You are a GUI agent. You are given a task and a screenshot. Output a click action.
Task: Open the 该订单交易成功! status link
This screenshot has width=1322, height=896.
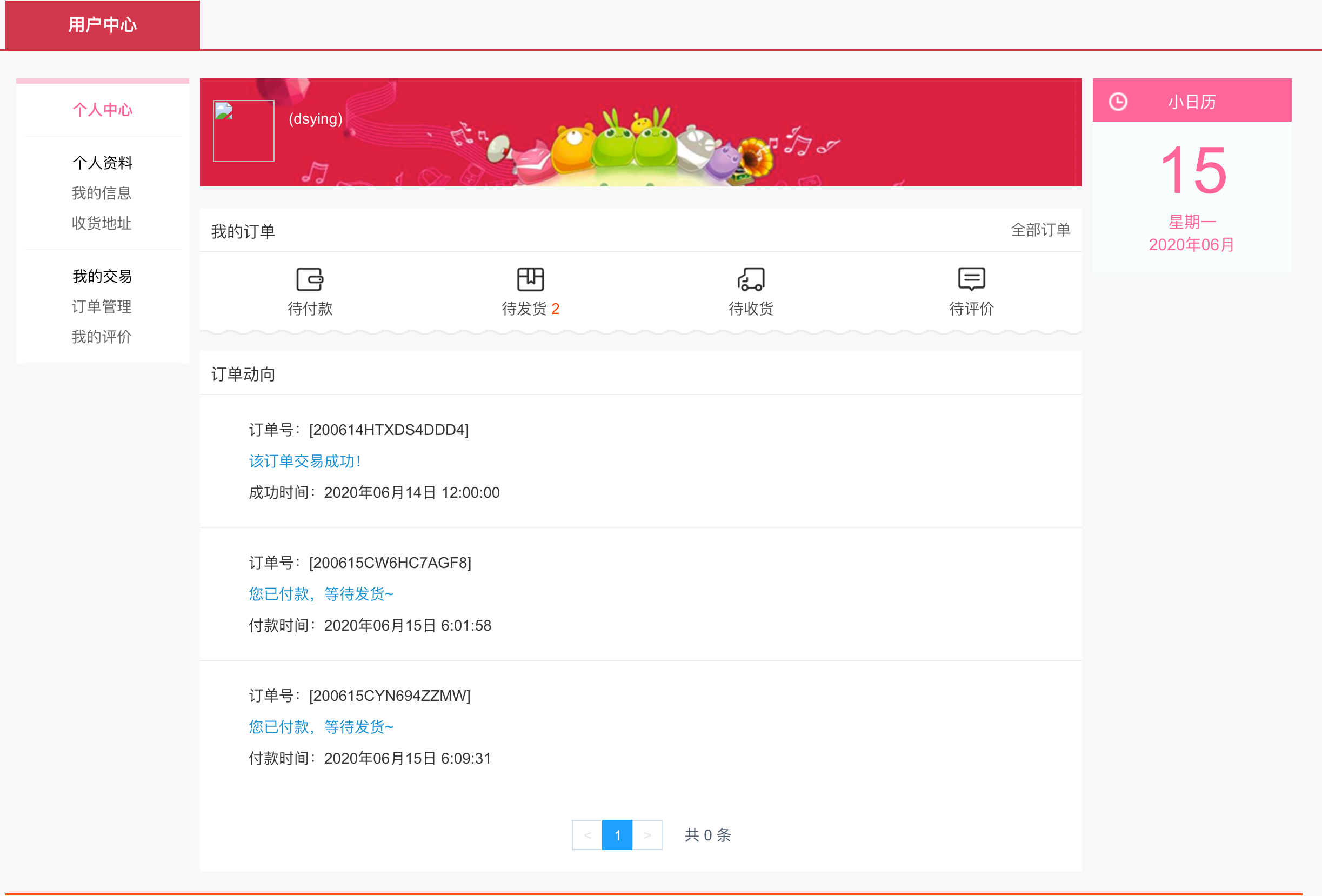(304, 462)
